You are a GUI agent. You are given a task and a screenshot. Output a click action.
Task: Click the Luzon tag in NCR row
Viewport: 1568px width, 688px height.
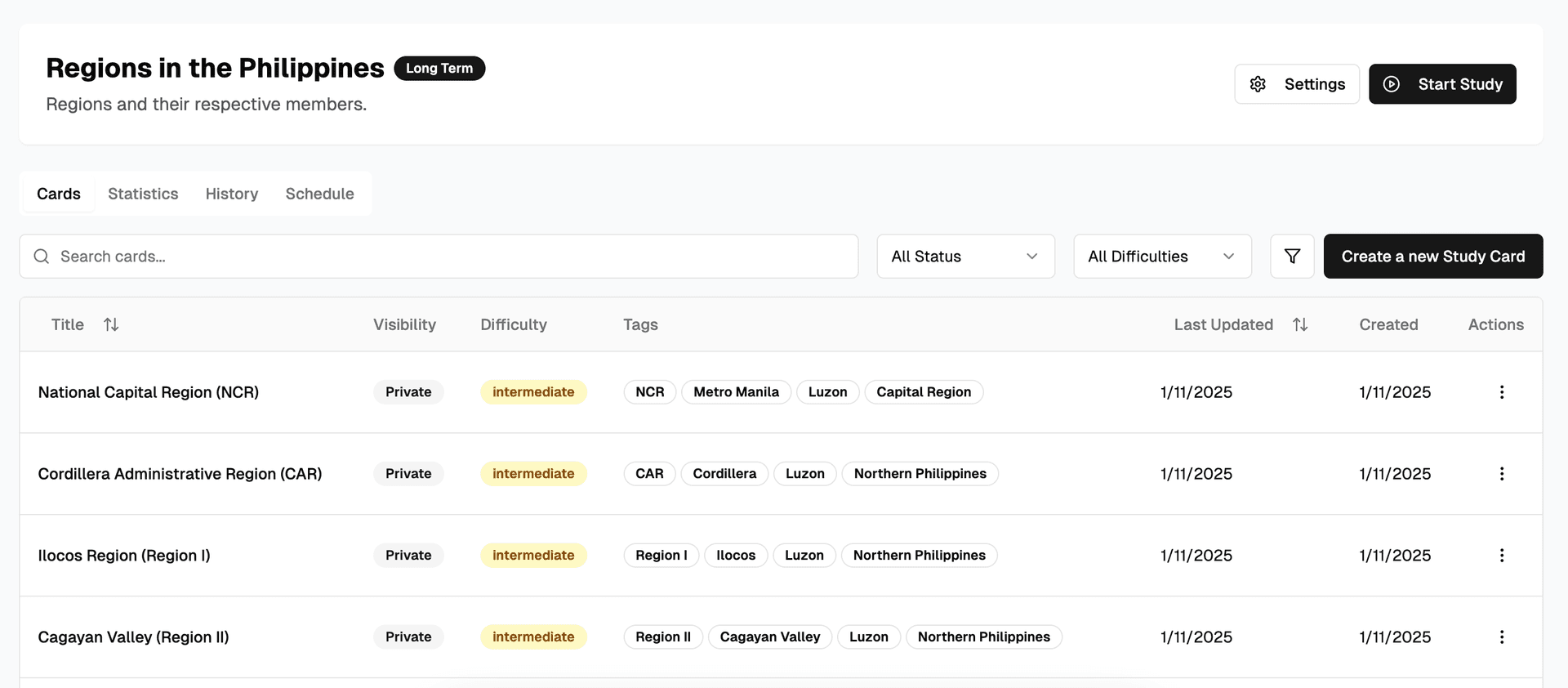coord(828,392)
